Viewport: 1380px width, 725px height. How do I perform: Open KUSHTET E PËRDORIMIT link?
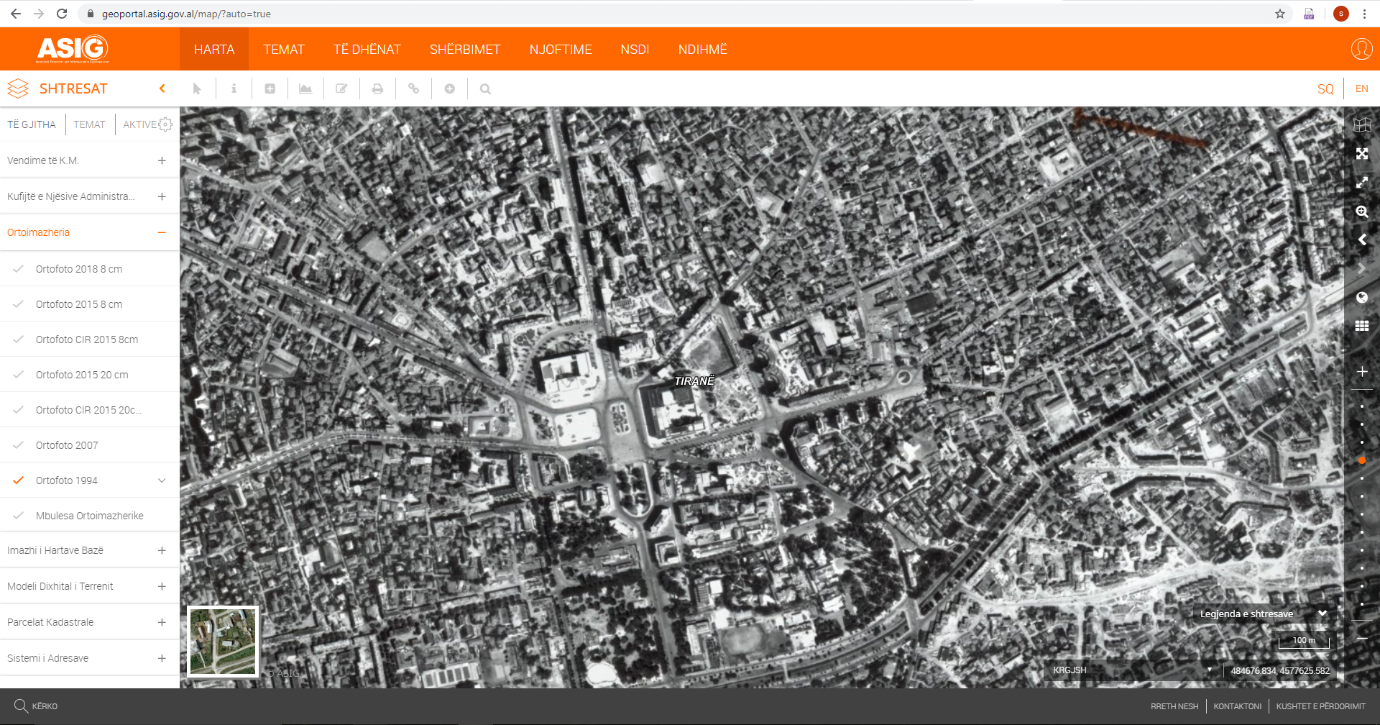[x=1320, y=706]
